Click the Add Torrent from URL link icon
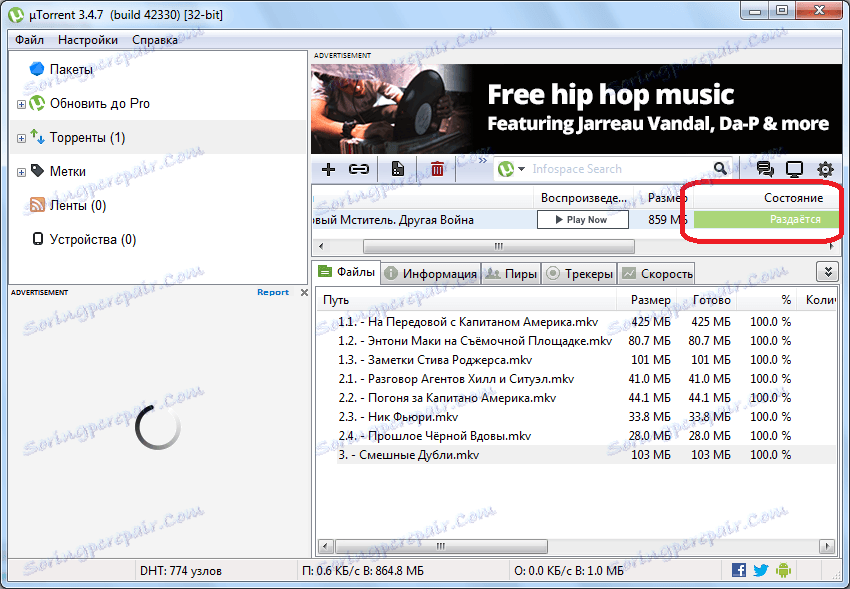Viewport: 850px width, 589px height. [359, 170]
